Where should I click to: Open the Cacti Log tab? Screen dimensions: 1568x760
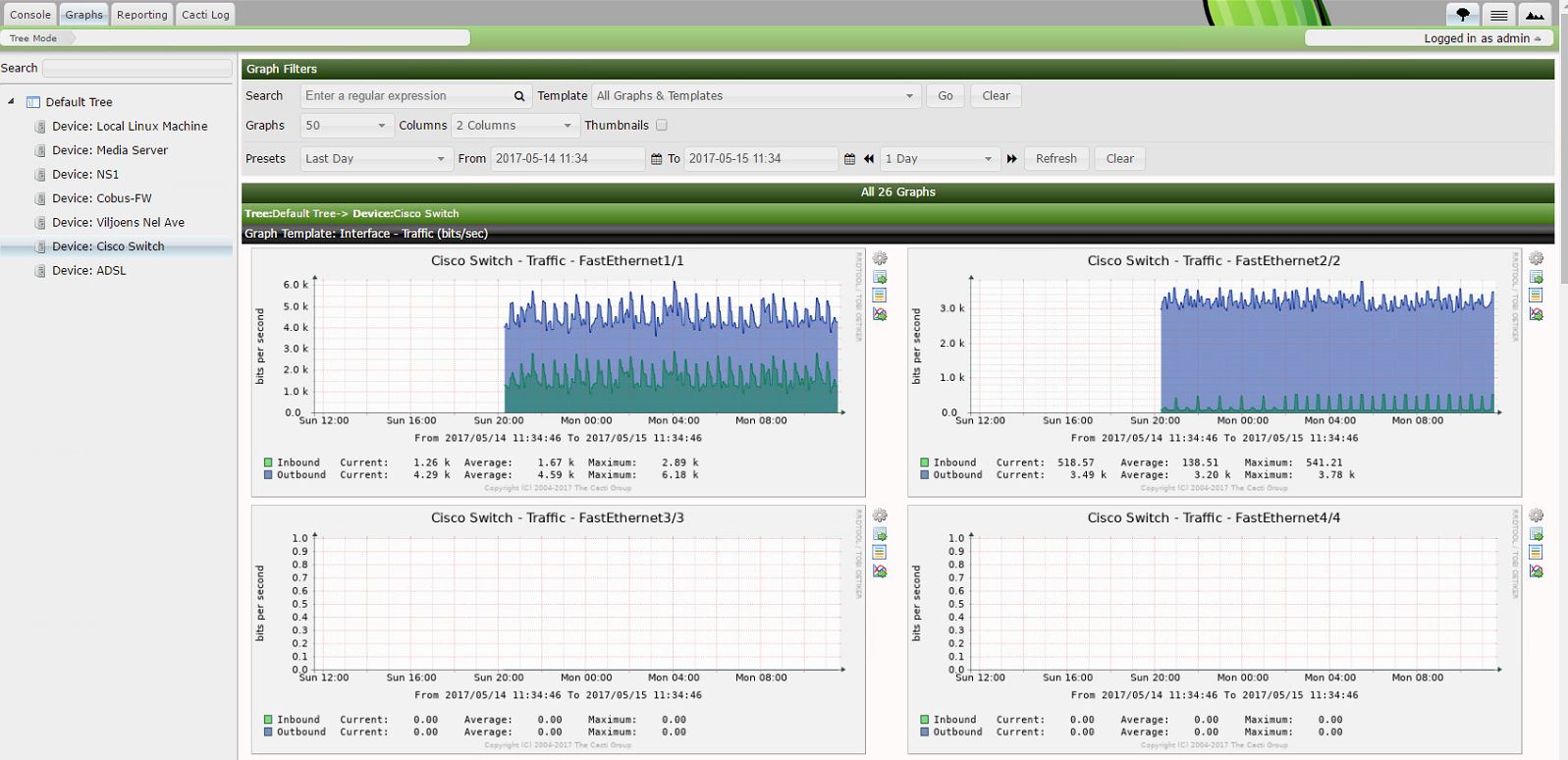206,15
